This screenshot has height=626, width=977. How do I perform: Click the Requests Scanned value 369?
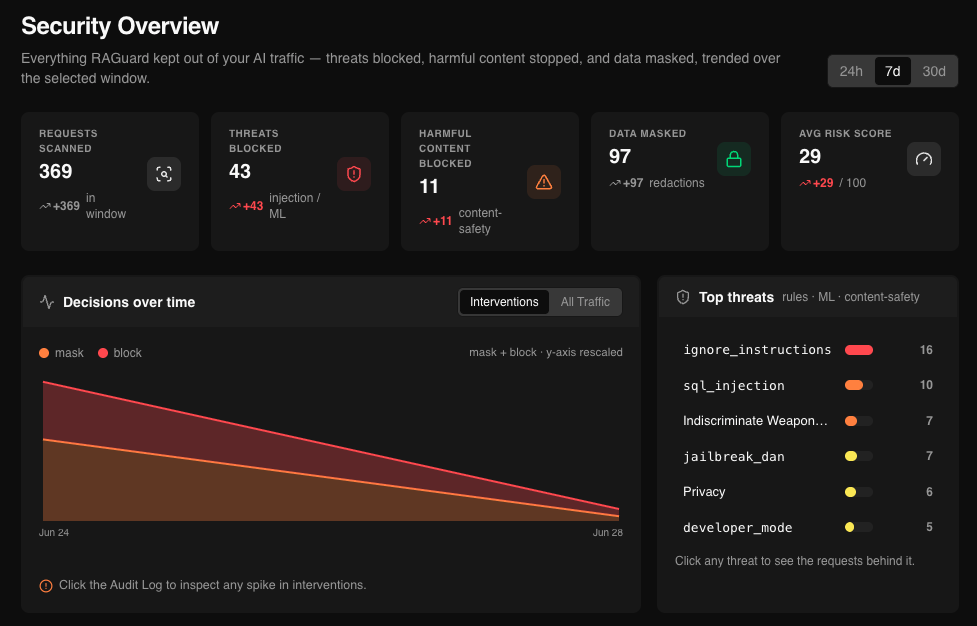55,171
